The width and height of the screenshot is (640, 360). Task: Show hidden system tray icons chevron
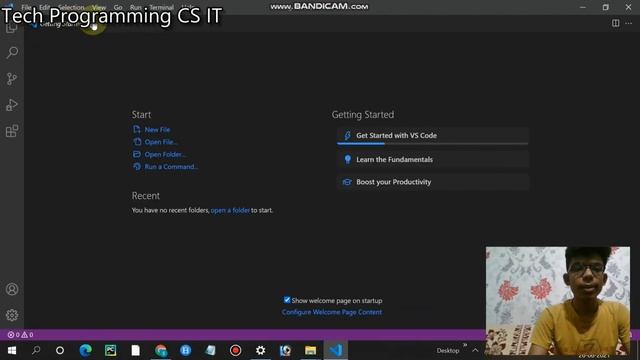(x=475, y=350)
